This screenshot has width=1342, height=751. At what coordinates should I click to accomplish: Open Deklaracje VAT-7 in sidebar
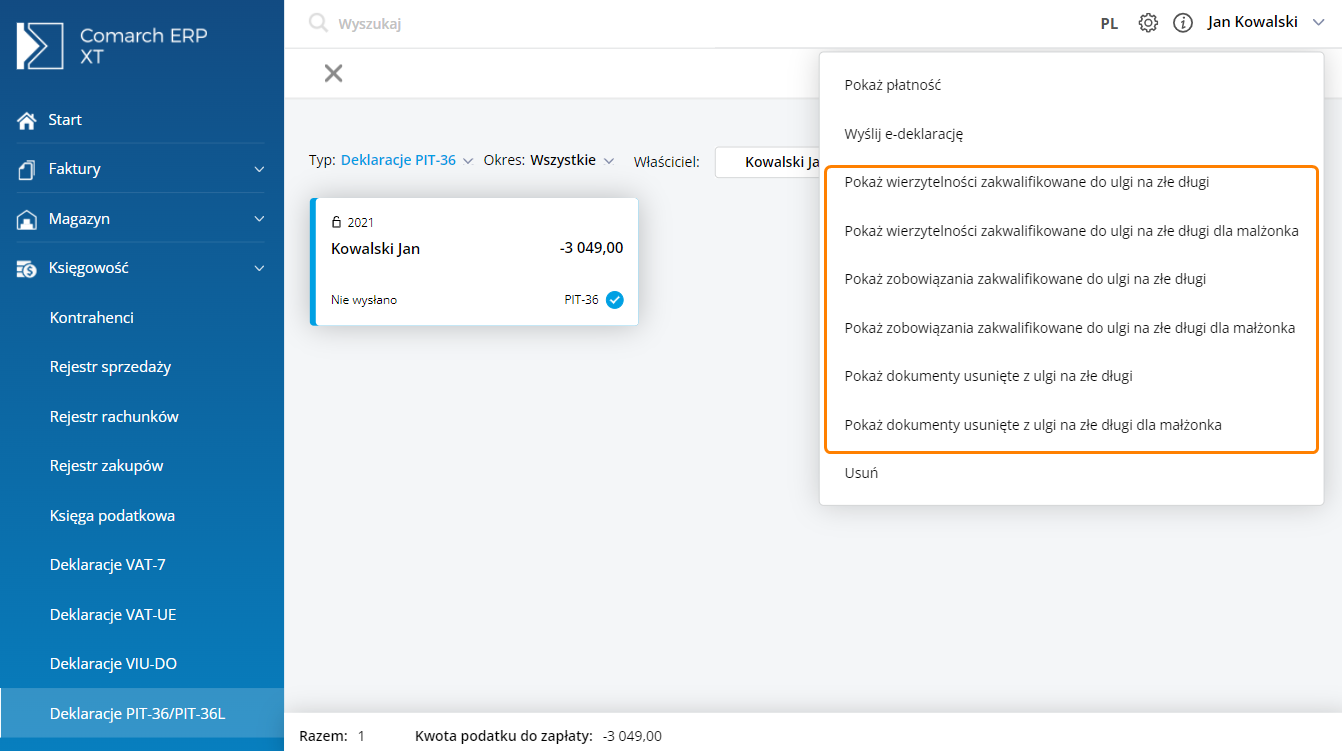(107, 565)
